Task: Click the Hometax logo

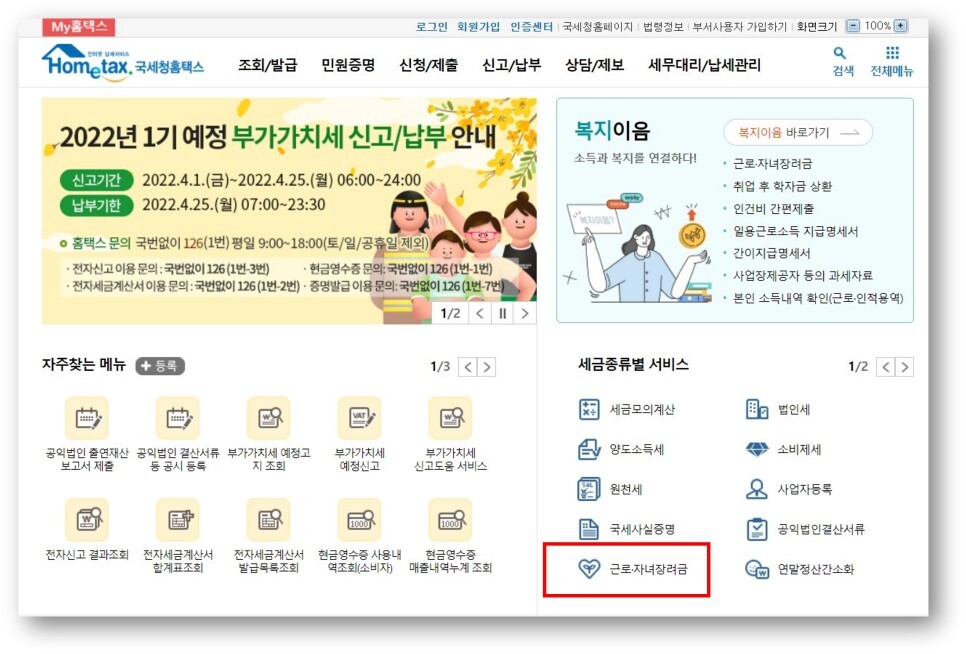Action: tap(123, 62)
